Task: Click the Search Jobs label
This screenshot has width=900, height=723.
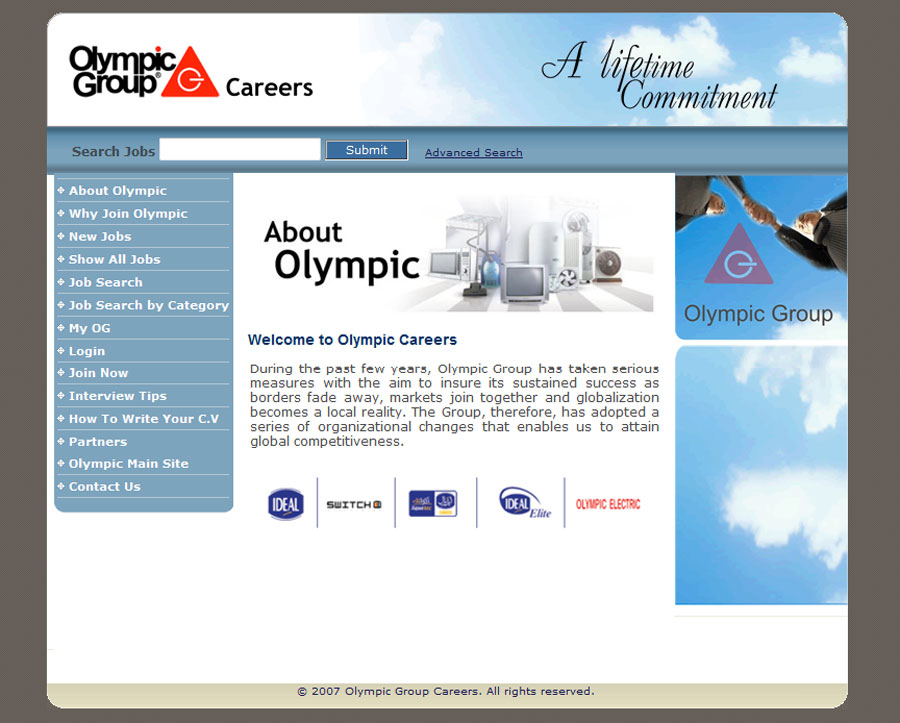Action: 113,151
